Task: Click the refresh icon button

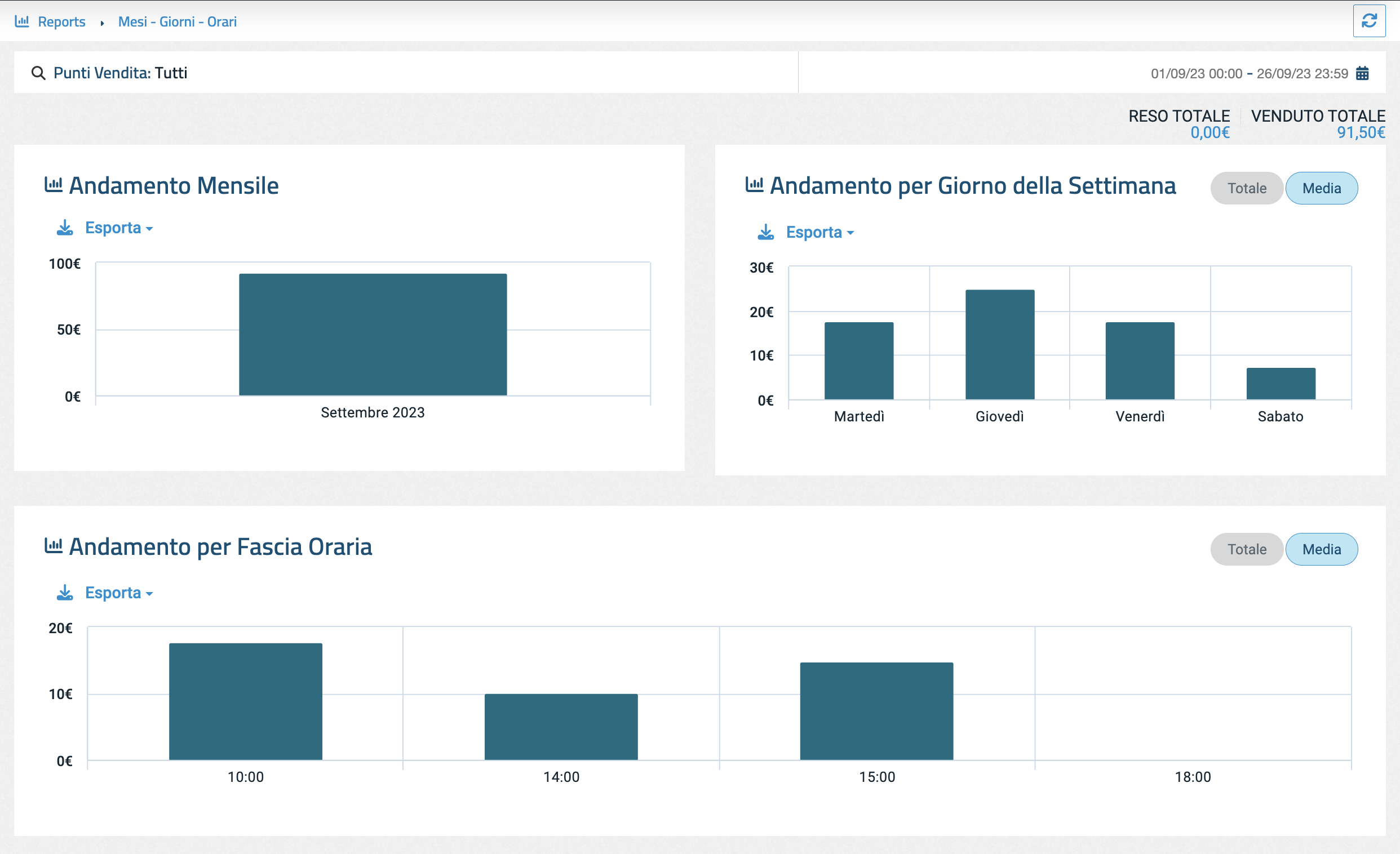Action: 1369,21
